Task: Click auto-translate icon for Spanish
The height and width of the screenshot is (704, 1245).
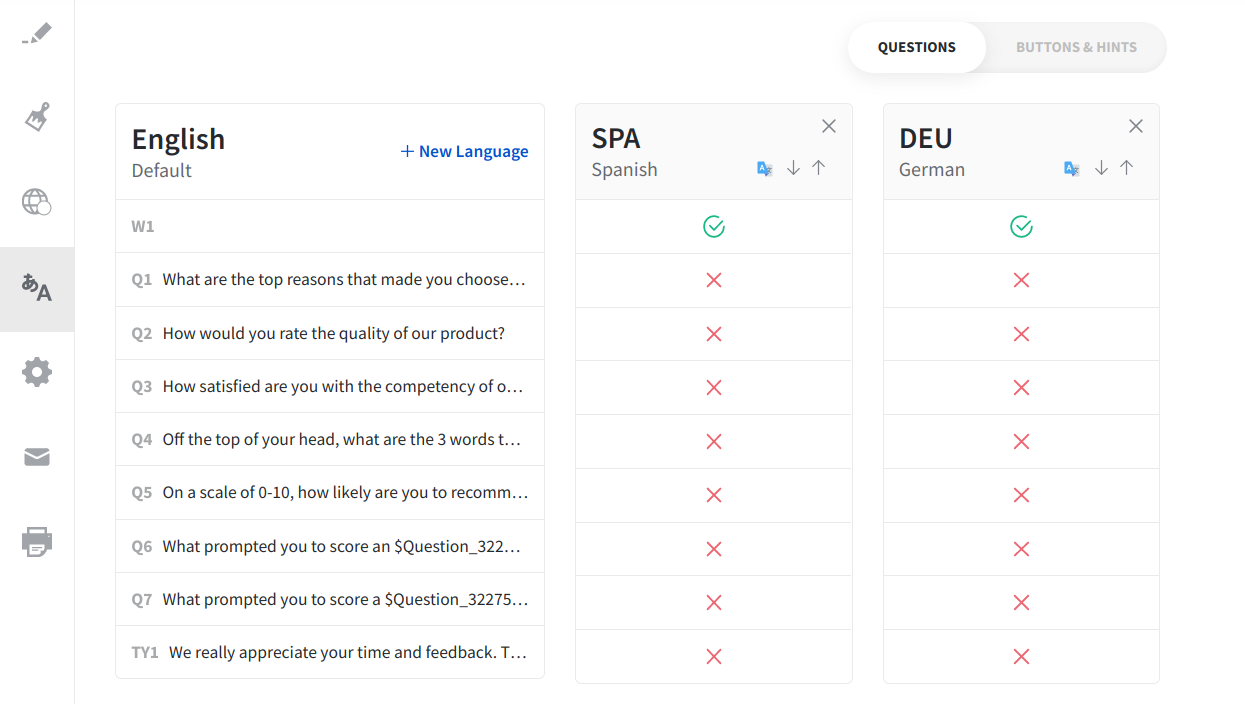Action: [765, 169]
